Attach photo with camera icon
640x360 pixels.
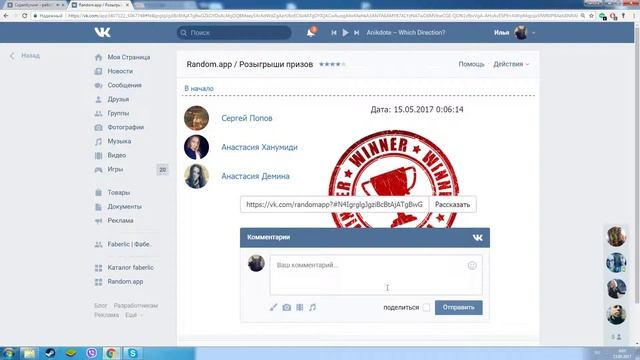click(x=287, y=307)
